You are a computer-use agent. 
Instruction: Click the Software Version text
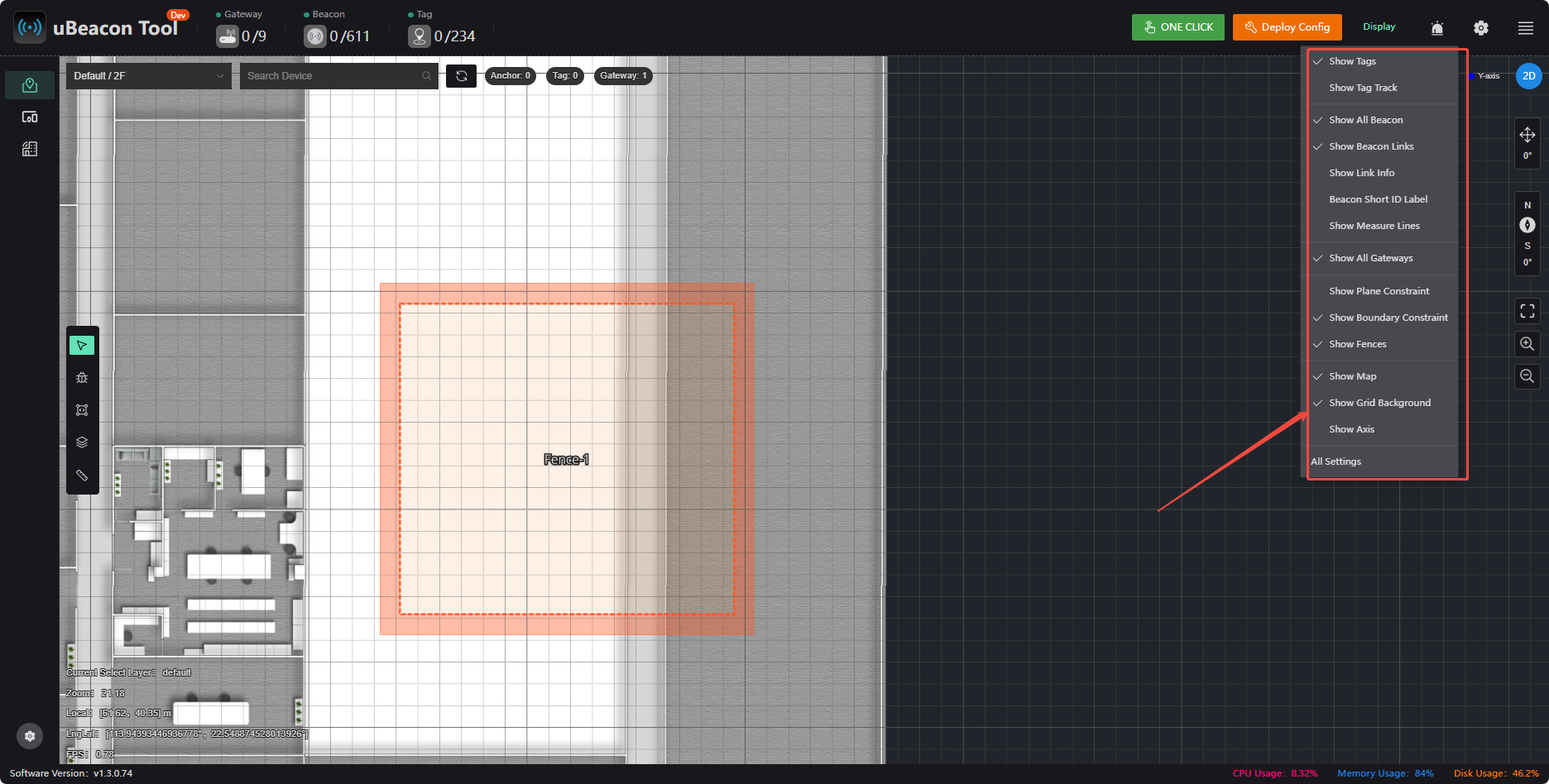point(71,774)
